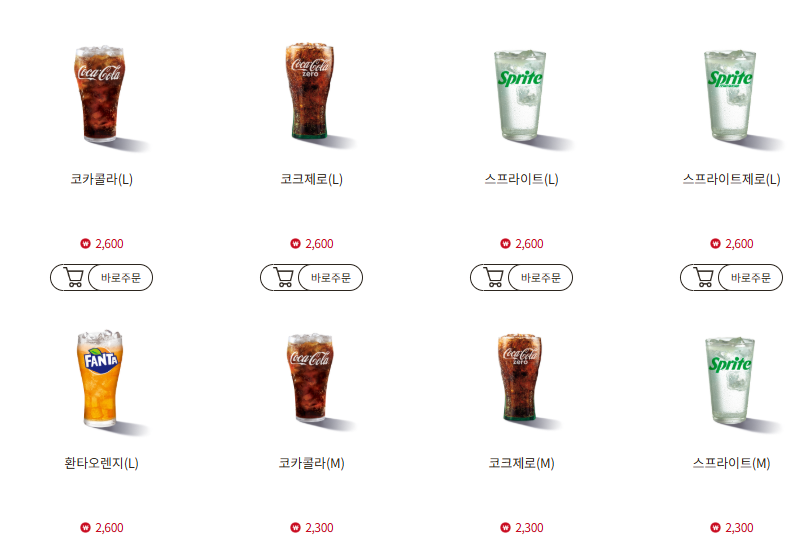Open the Coke Zero large glass image

click(x=311, y=96)
